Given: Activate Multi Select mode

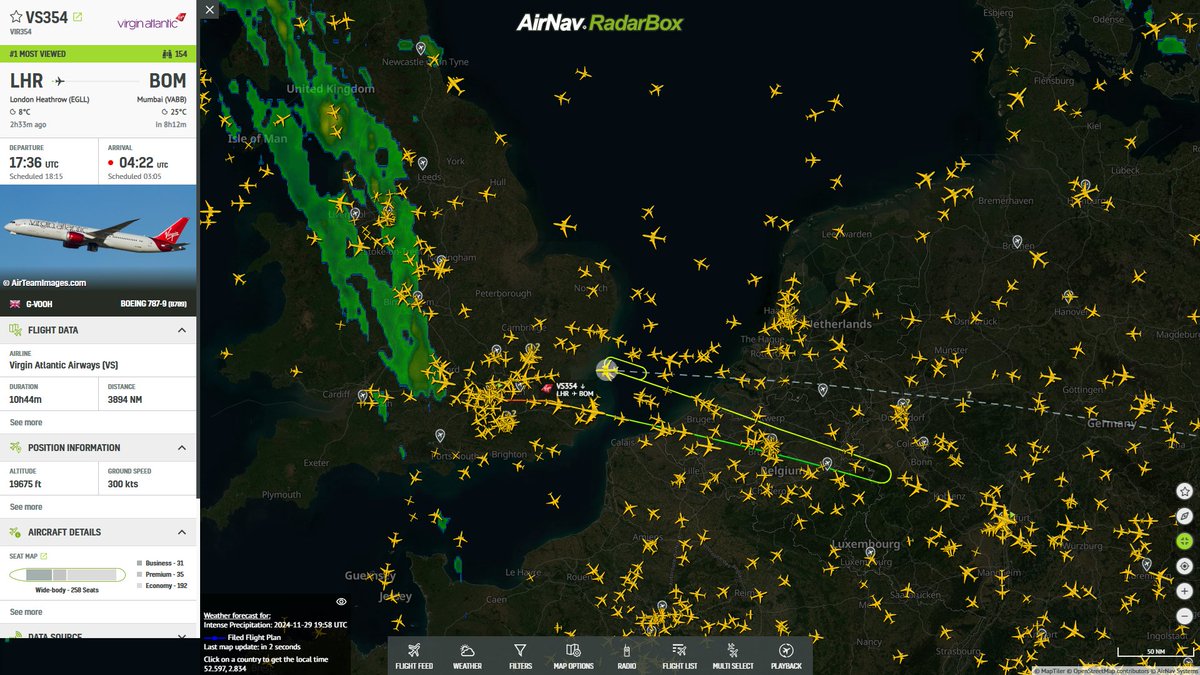Looking at the screenshot, I should click(x=733, y=656).
